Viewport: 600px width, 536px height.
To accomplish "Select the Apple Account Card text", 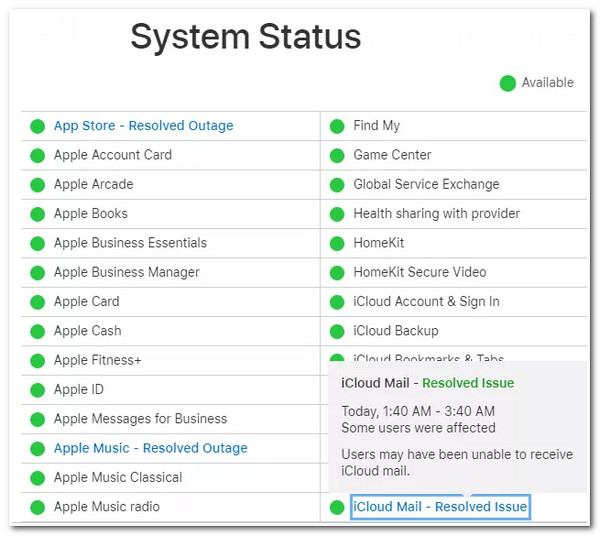I will (x=113, y=155).
